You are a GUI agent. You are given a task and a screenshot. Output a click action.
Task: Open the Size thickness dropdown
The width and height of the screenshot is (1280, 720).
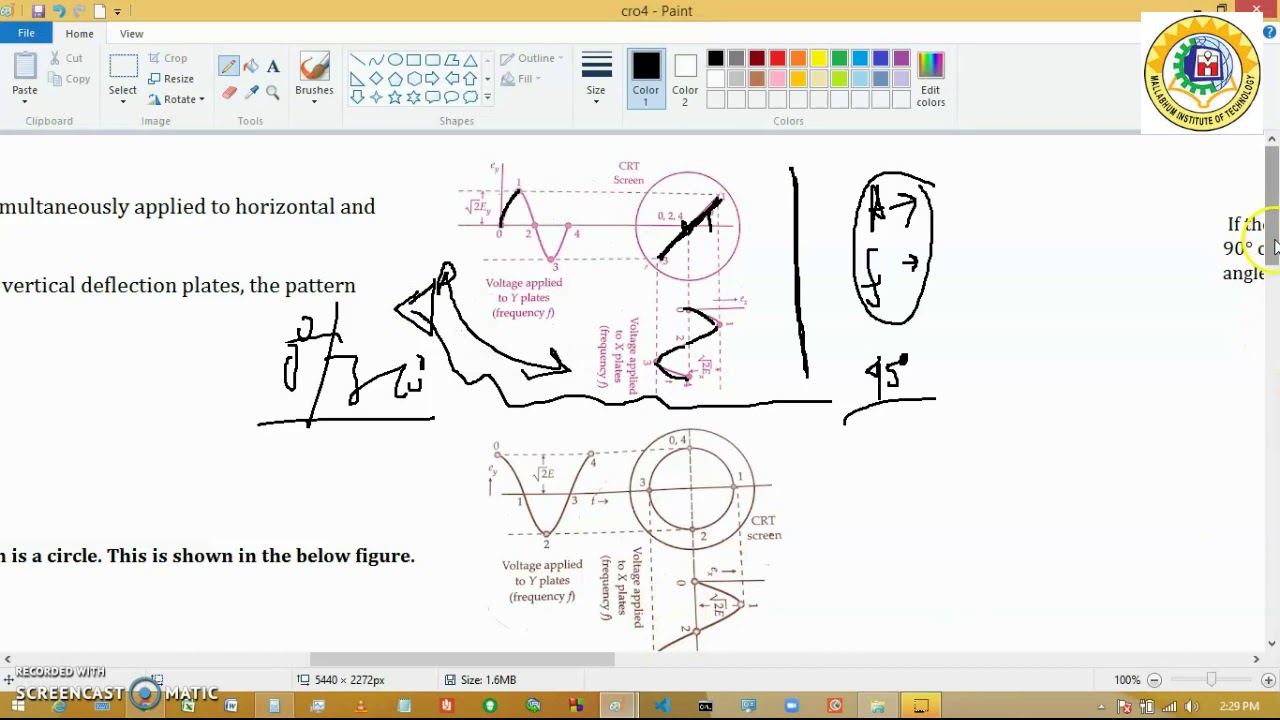(596, 78)
